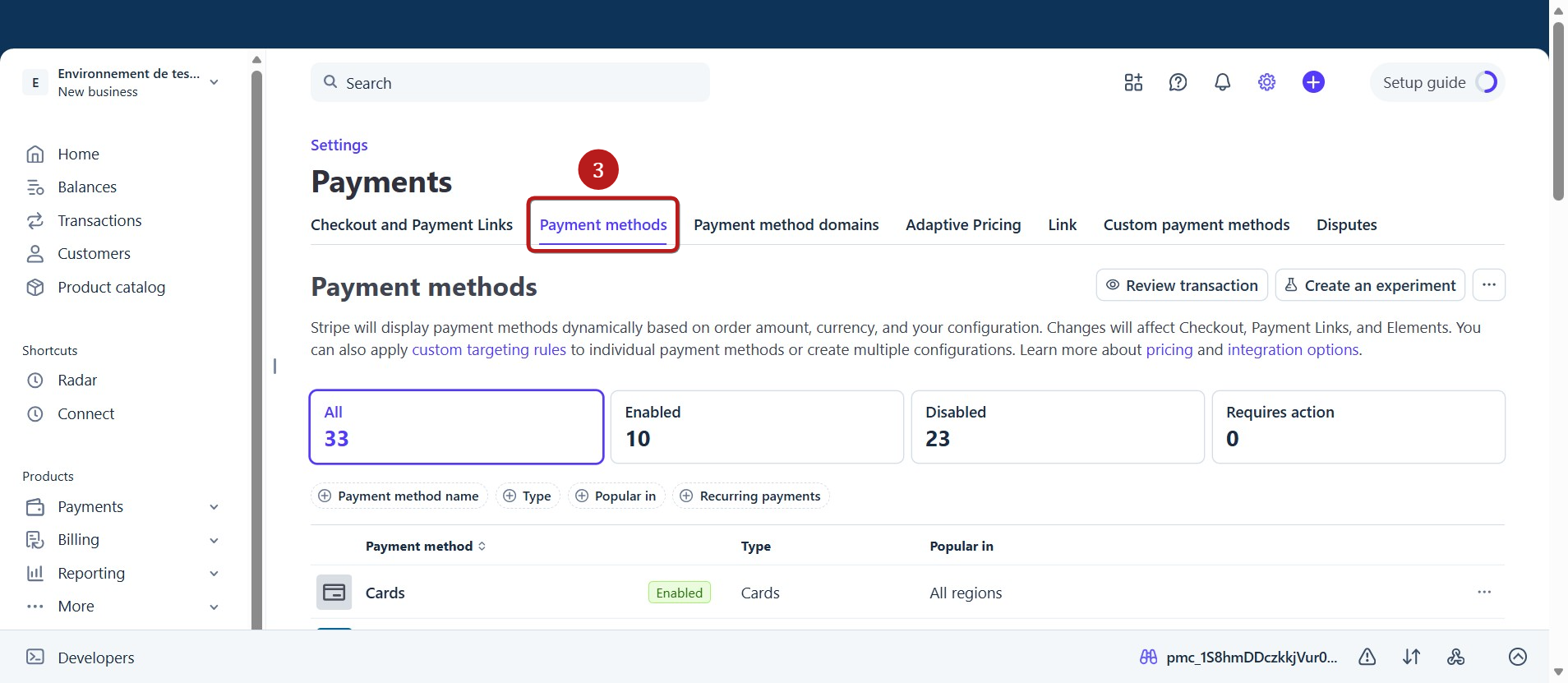
Task: Click the warning triangle icon in bottom bar
Action: click(1367, 657)
